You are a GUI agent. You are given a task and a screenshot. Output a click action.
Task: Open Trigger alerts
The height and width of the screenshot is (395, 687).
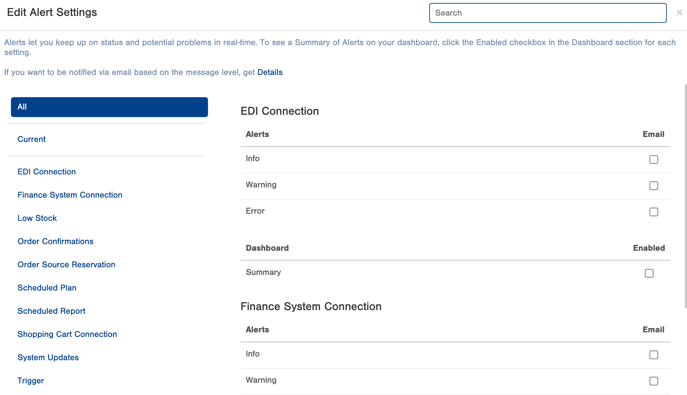click(x=31, y=381)
